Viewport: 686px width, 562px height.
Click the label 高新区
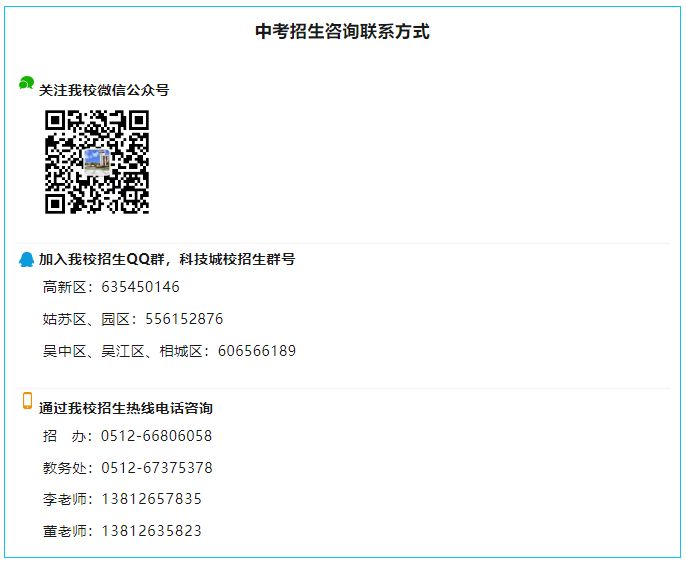64,287
